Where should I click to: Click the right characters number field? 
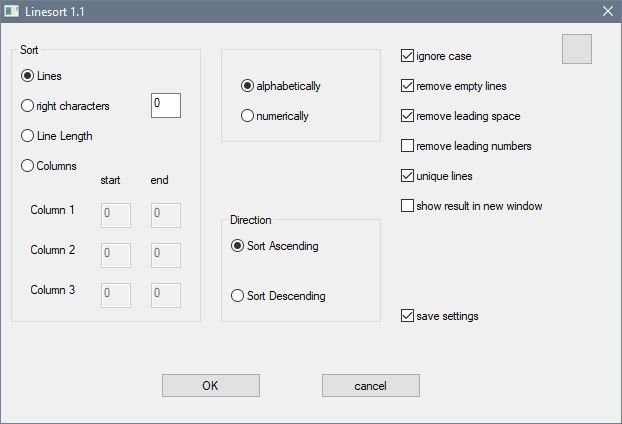(166, 106)
